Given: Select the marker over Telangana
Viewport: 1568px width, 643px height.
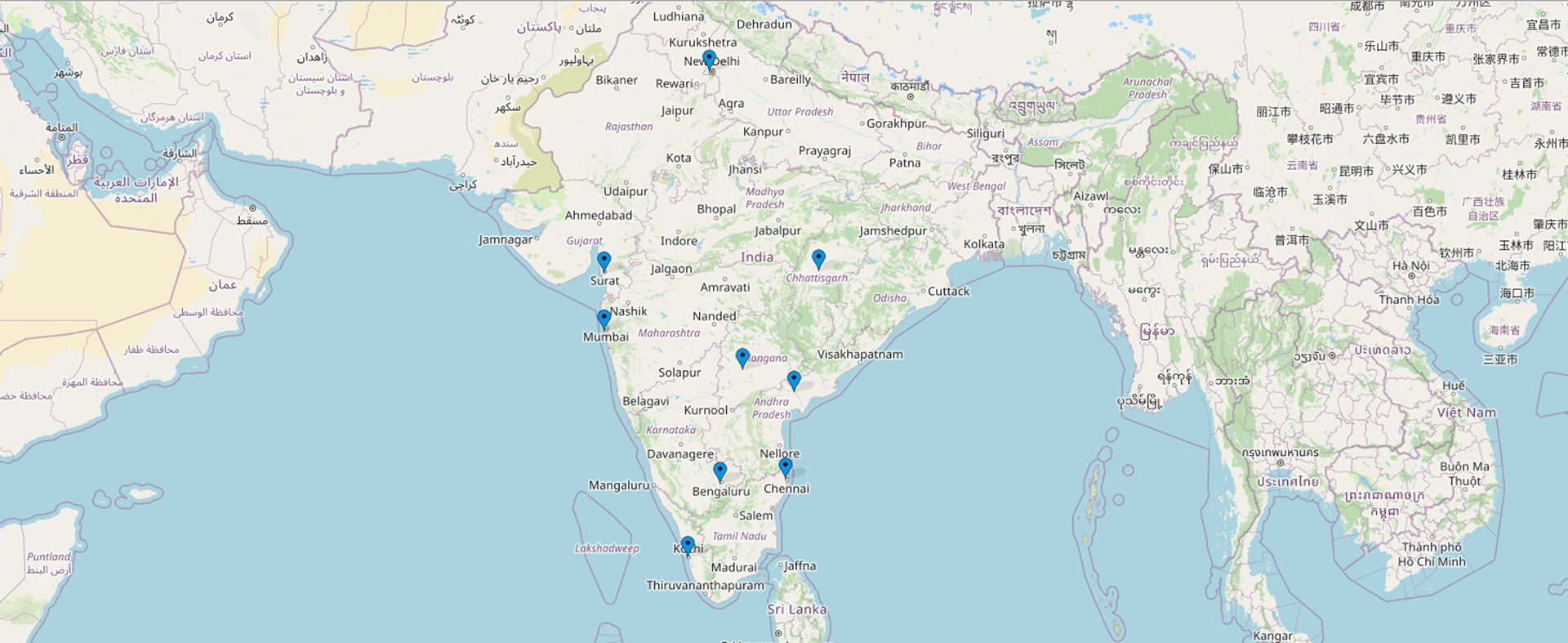Looking at the screenshot, I should coord(742,358).
